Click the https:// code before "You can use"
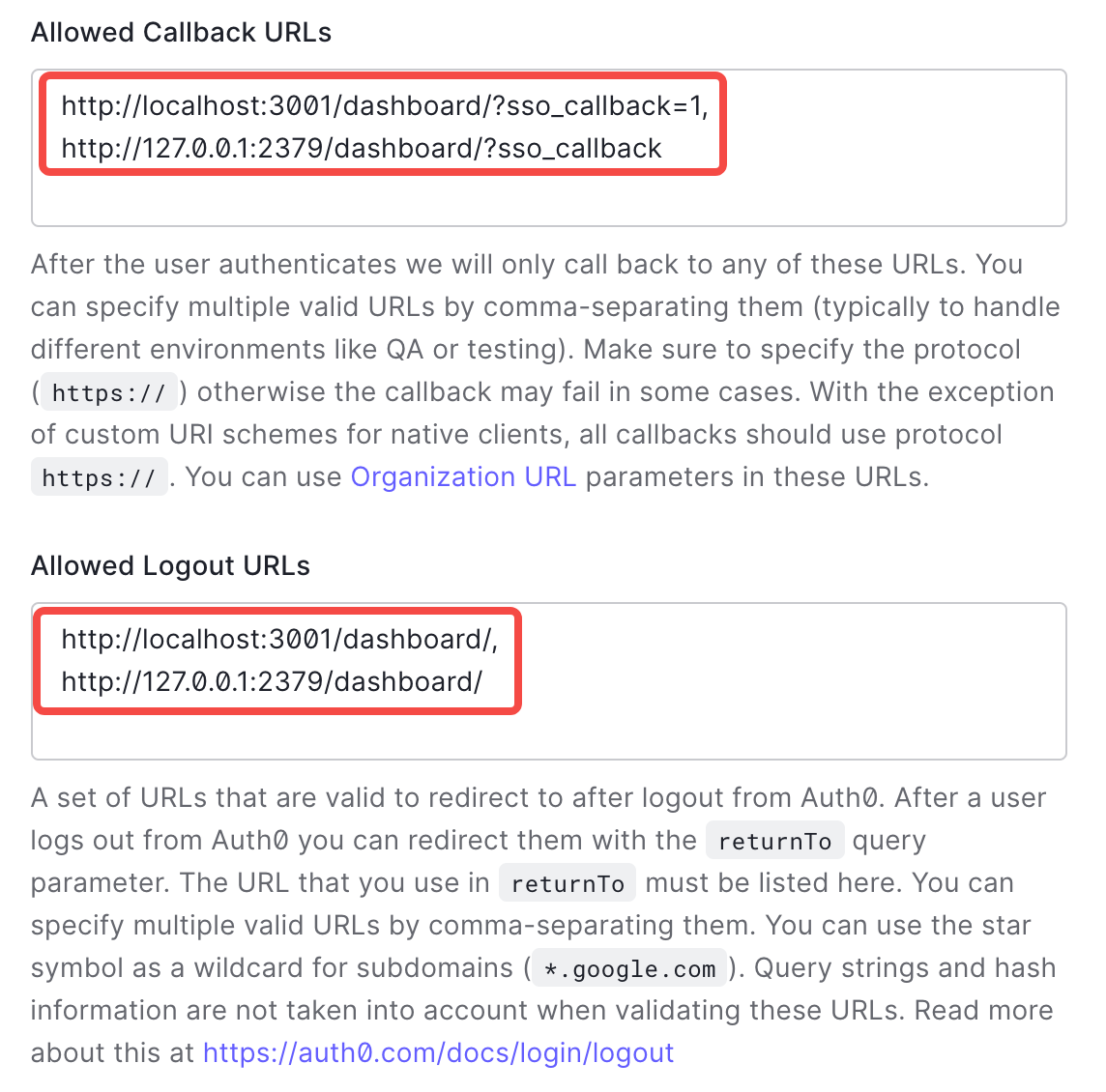 [99, 478]
